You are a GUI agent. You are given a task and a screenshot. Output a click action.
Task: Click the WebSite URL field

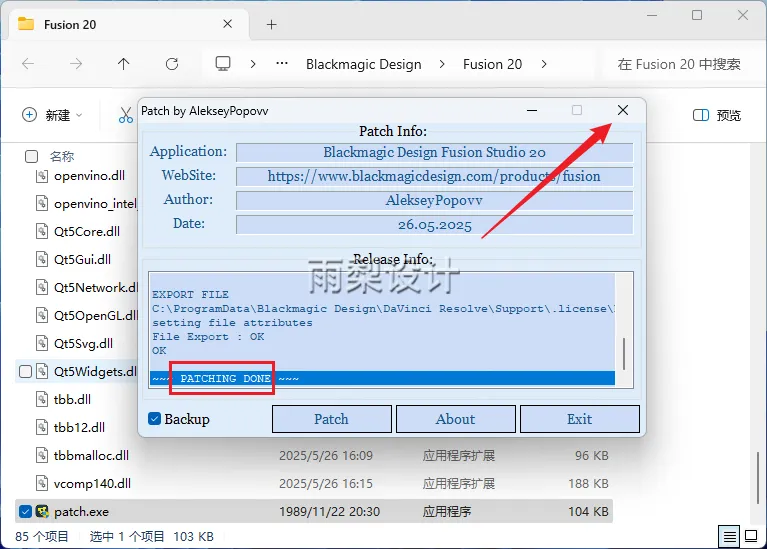coord(434,176)
